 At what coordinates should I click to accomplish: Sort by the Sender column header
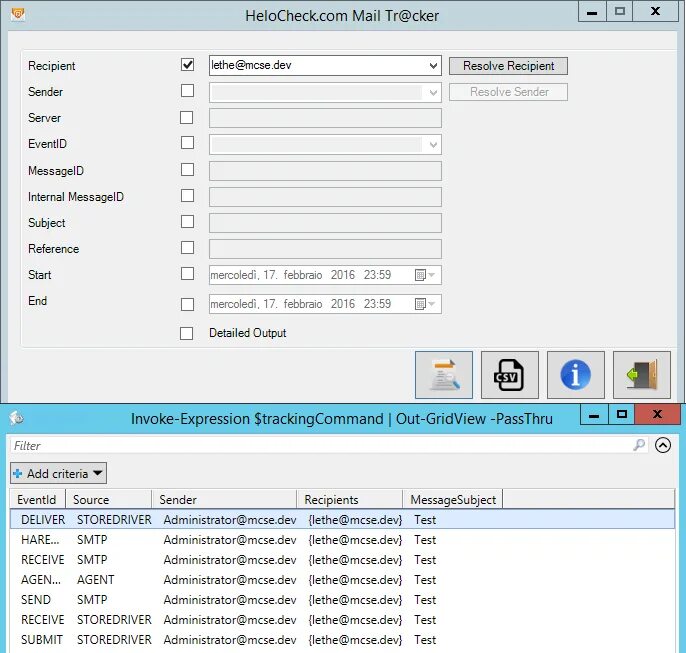point(224,499)
